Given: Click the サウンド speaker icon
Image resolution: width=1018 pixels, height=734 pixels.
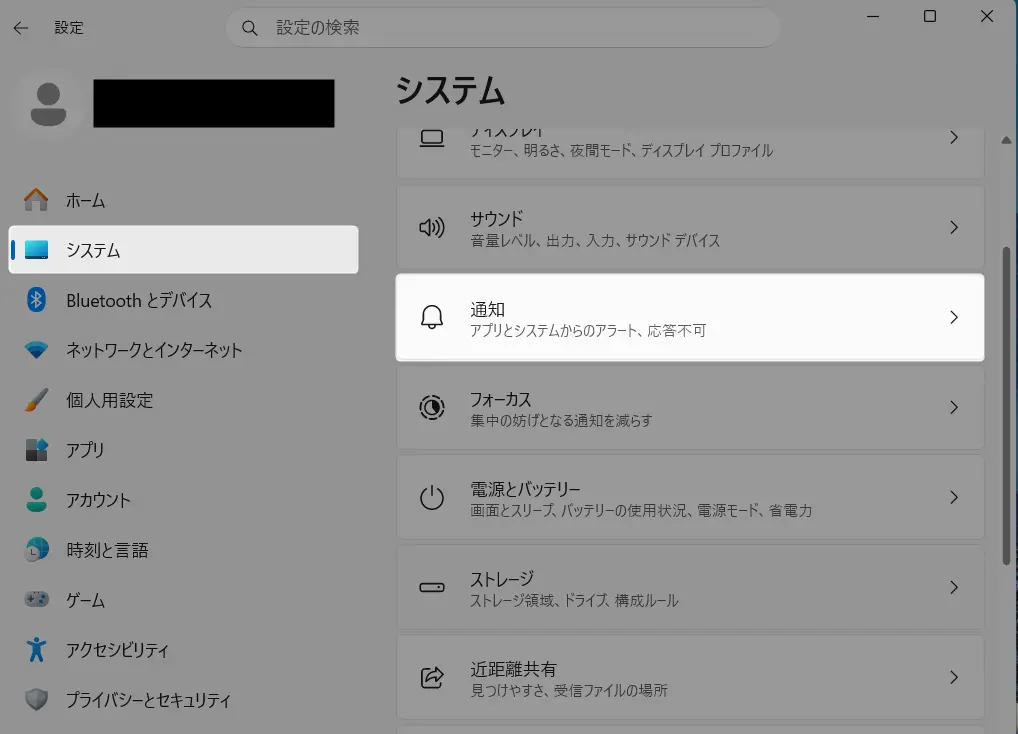Looking at the screenshot, I should tap(432, 228).
